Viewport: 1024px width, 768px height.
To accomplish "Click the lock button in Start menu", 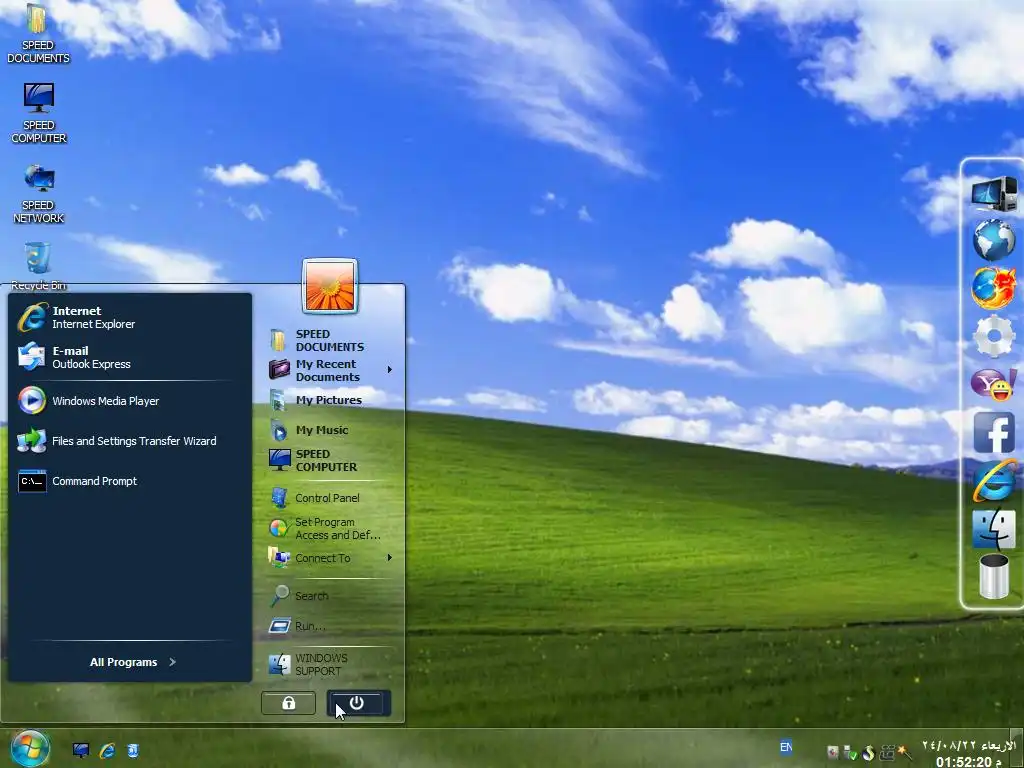I will click(289, 703).
